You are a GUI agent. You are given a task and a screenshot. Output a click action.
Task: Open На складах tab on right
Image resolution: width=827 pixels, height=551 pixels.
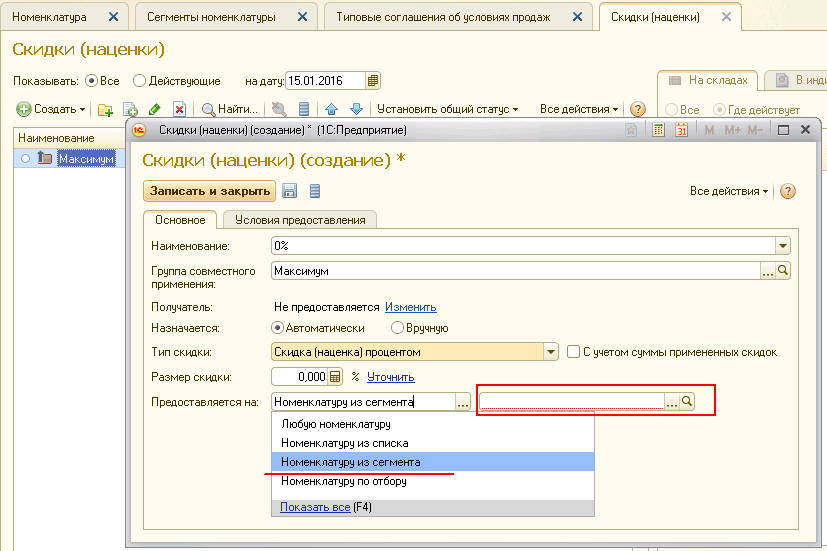[708, 80]
